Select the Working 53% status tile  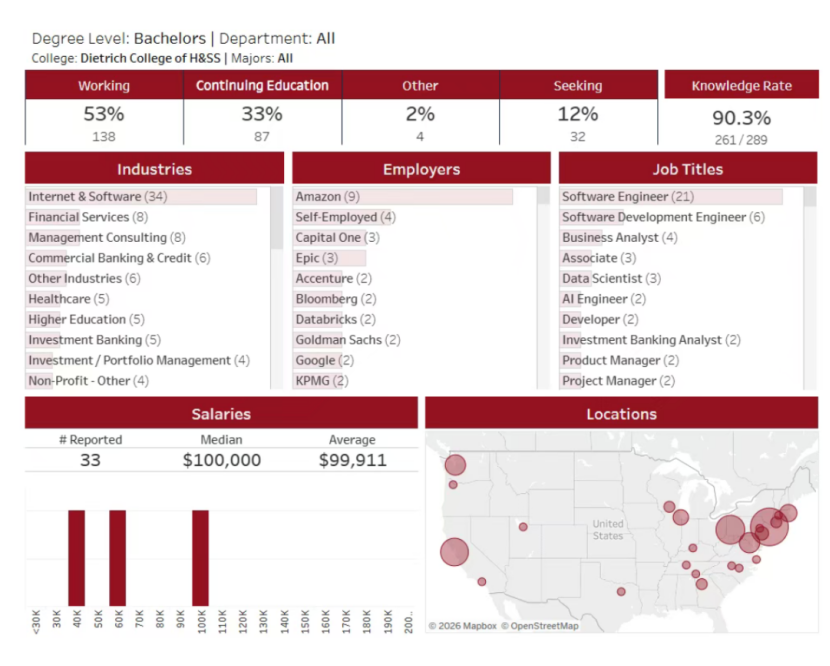coord(104,113)
